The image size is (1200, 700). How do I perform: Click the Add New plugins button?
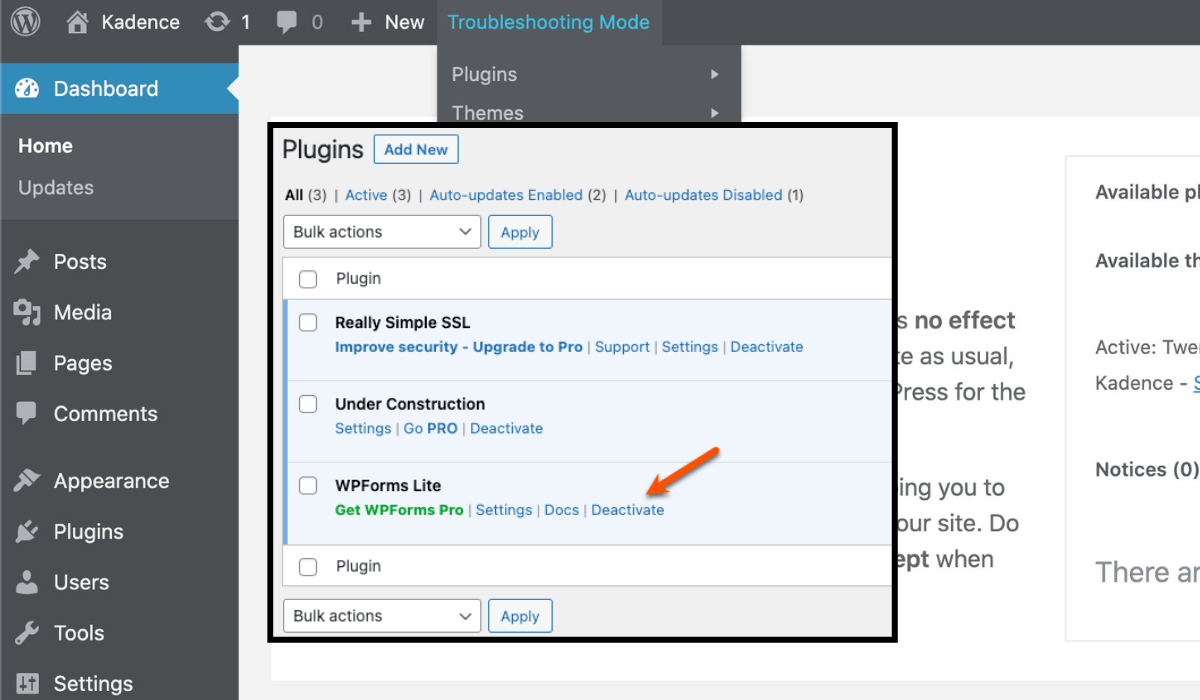point(415,148)
